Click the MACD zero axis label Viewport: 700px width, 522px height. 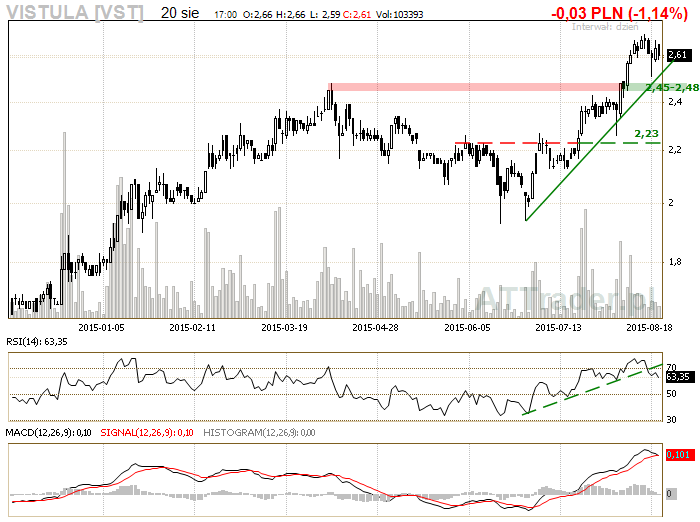670,494
